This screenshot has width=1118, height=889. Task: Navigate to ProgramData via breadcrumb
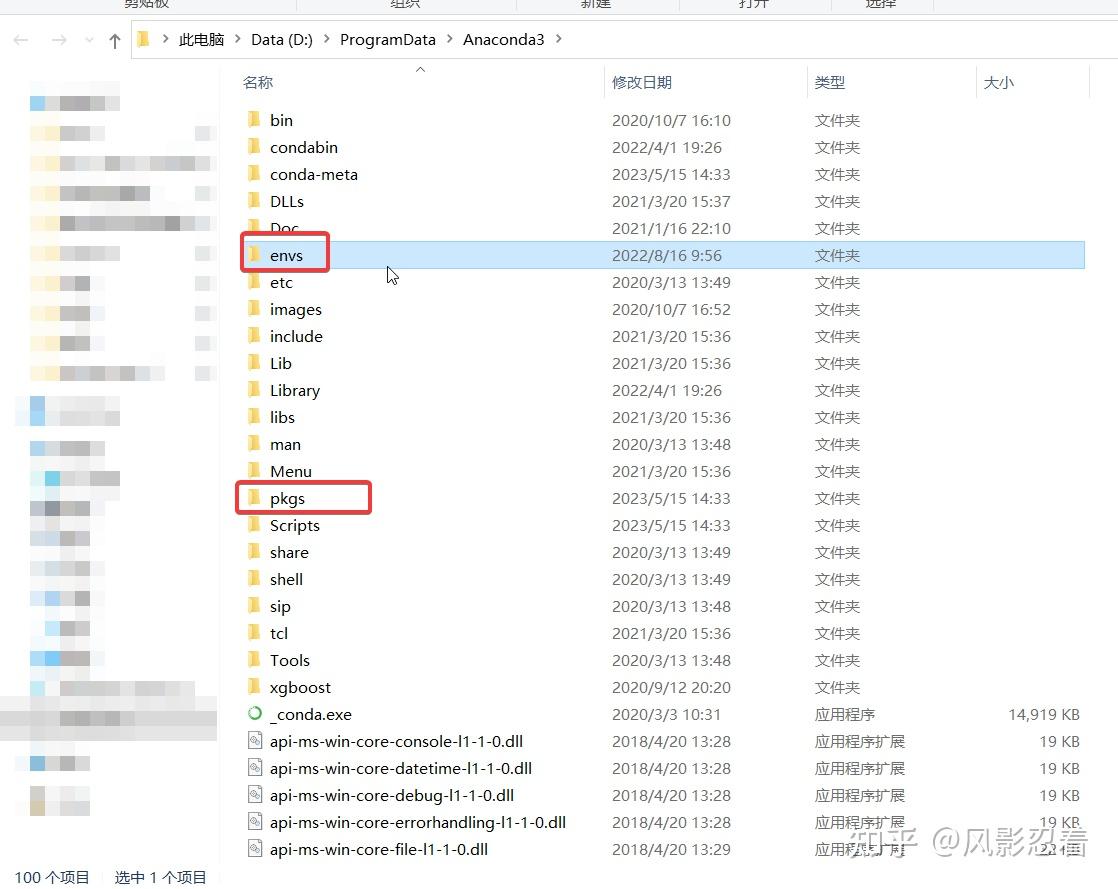pyautogui.click(x=388, y=39)
